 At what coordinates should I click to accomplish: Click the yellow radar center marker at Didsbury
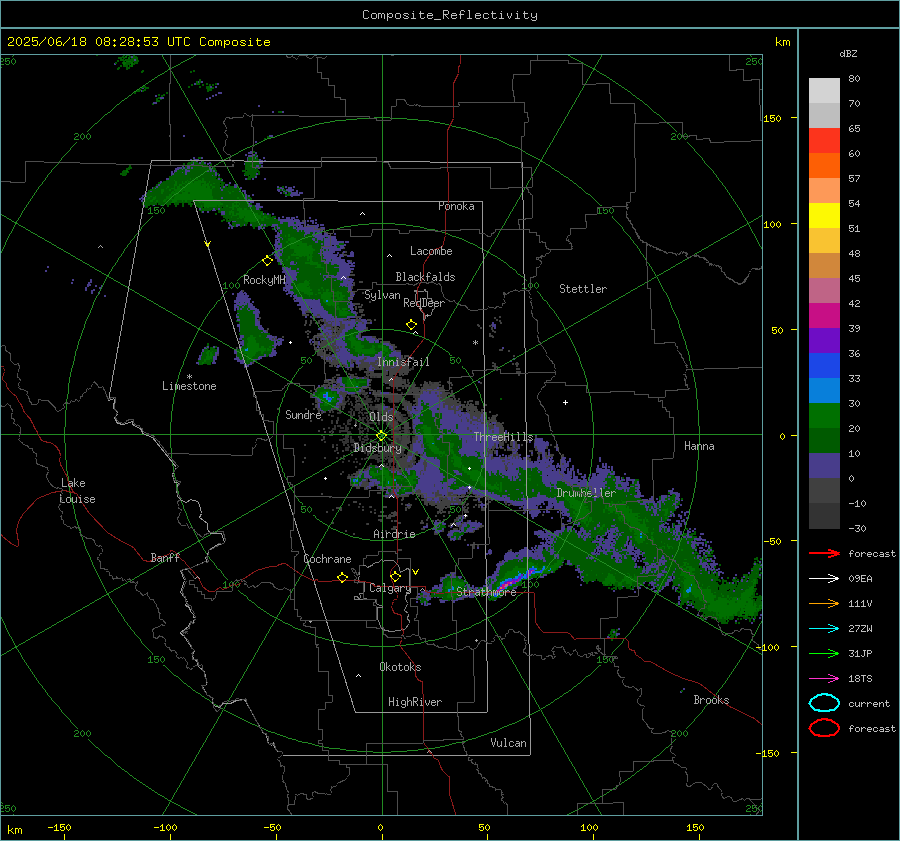pos(381,436)
